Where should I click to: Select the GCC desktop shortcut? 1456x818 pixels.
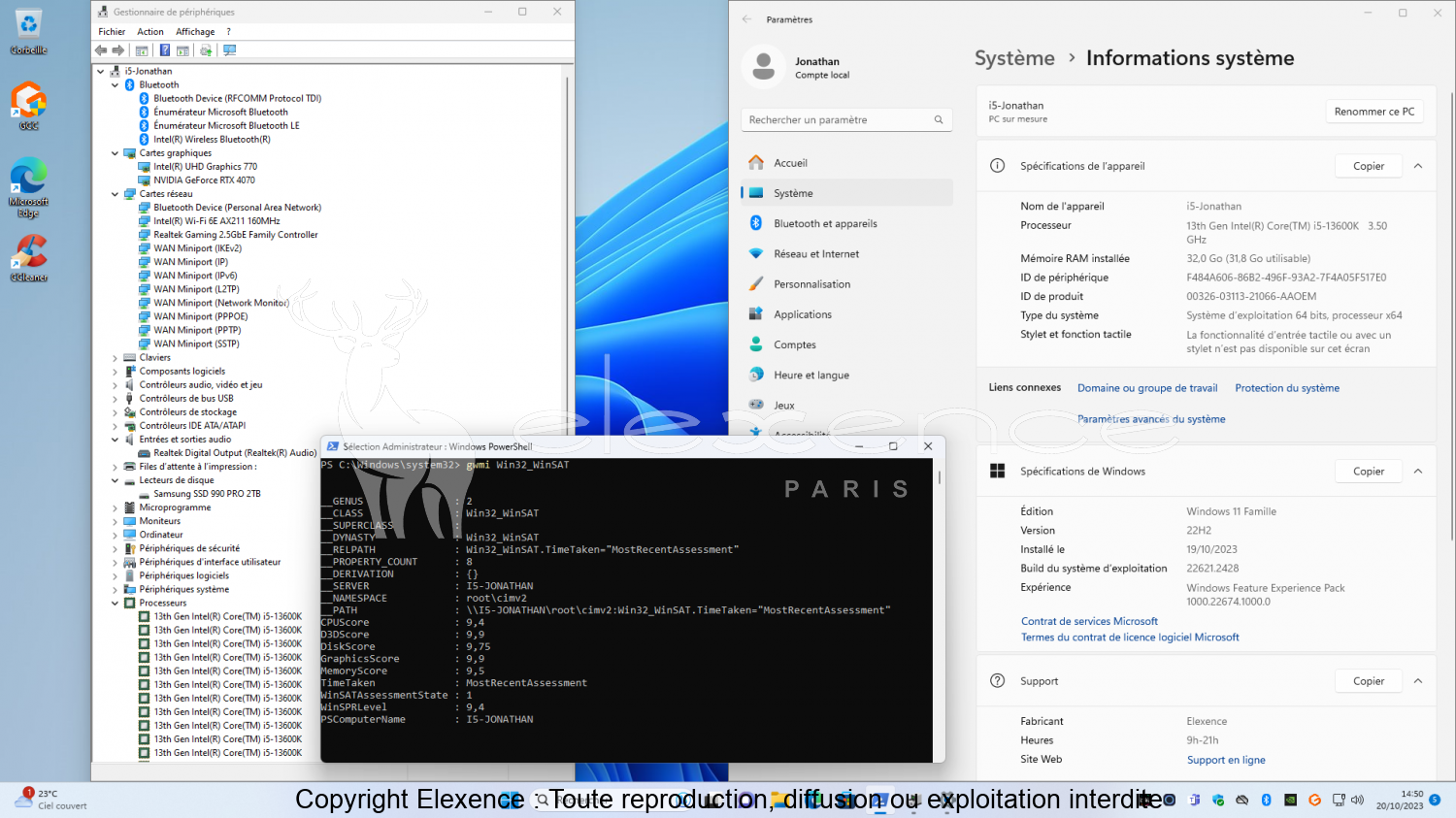pos(29,107)
